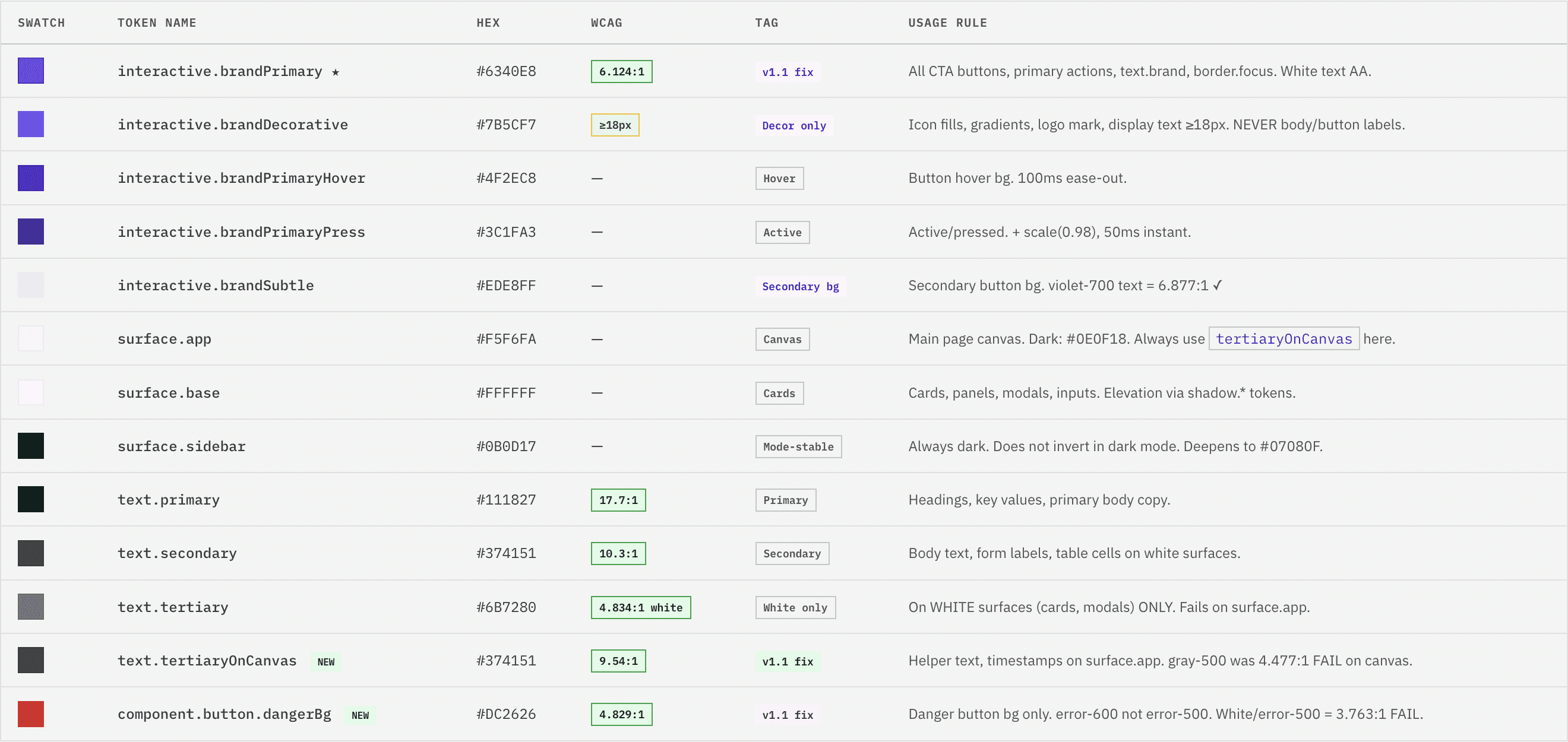This screenshot has width=1568, height=742.
Task: Click the #7B5CF7 hex value
Action: (x=506, y=125)
